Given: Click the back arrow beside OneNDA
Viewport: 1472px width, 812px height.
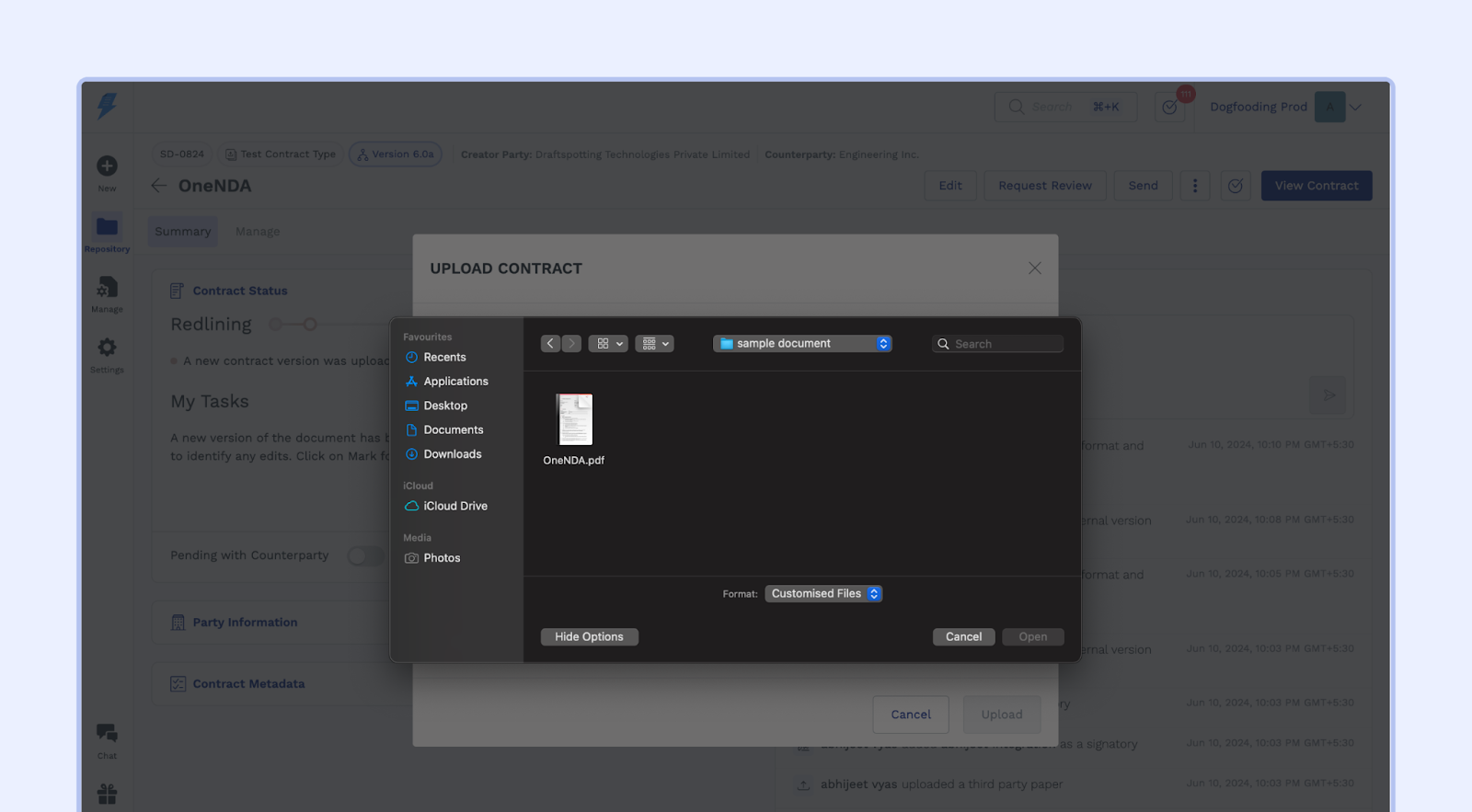Looking at the screenshot, I should [159, 186].
